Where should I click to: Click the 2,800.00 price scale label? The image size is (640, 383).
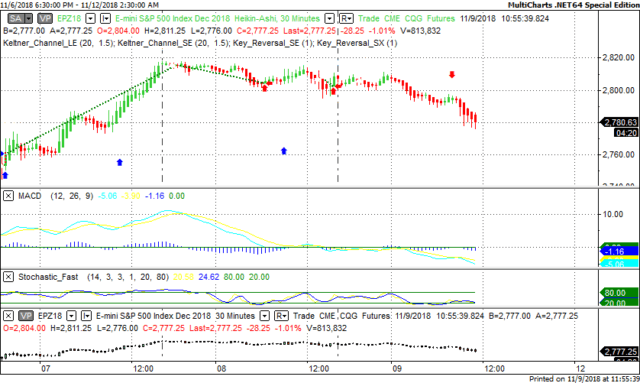point(618,90)
